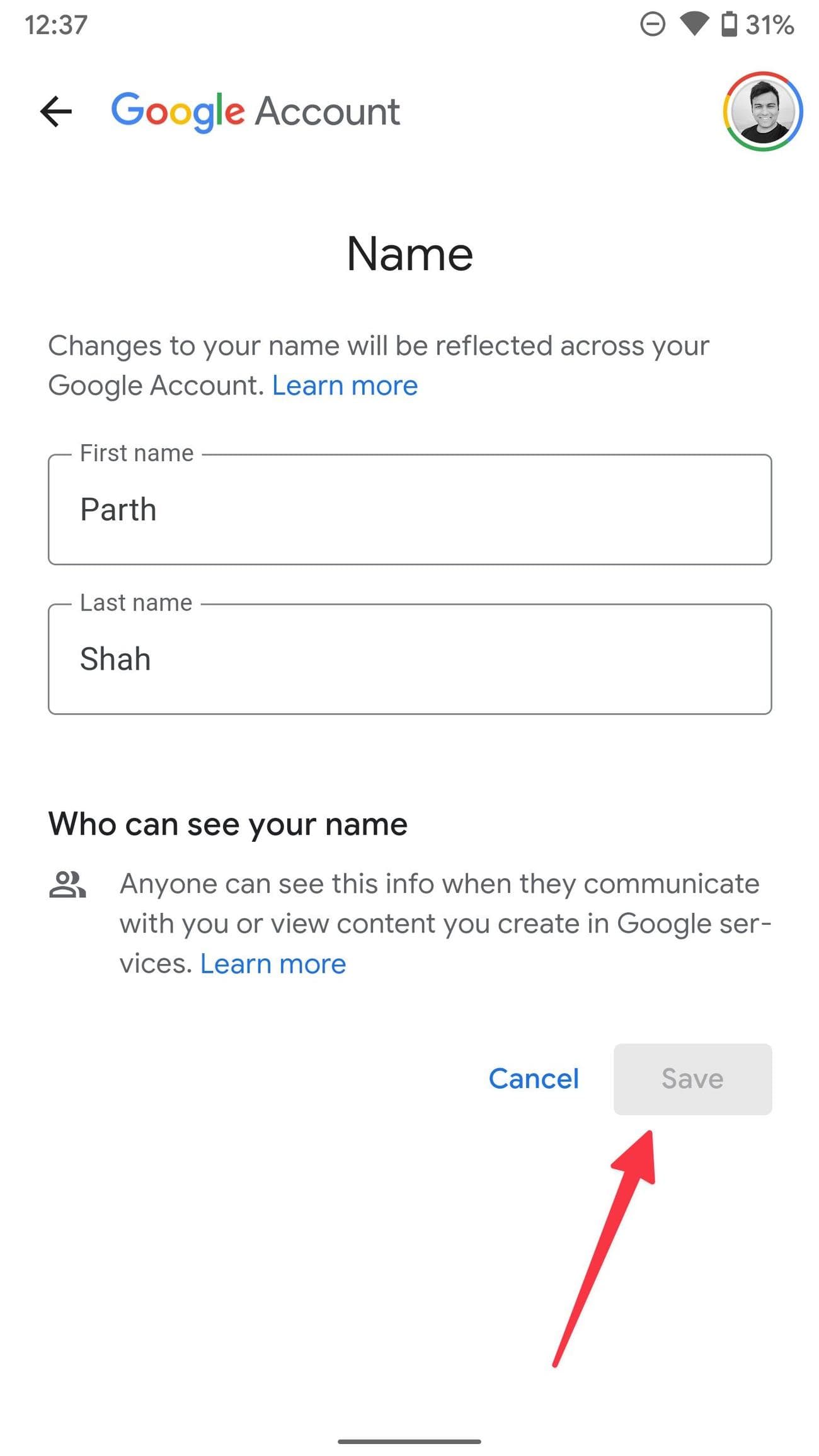Tap the people visibility icon
The width and height of the screenshot is (819, 1456).
[x=67, y=885]
